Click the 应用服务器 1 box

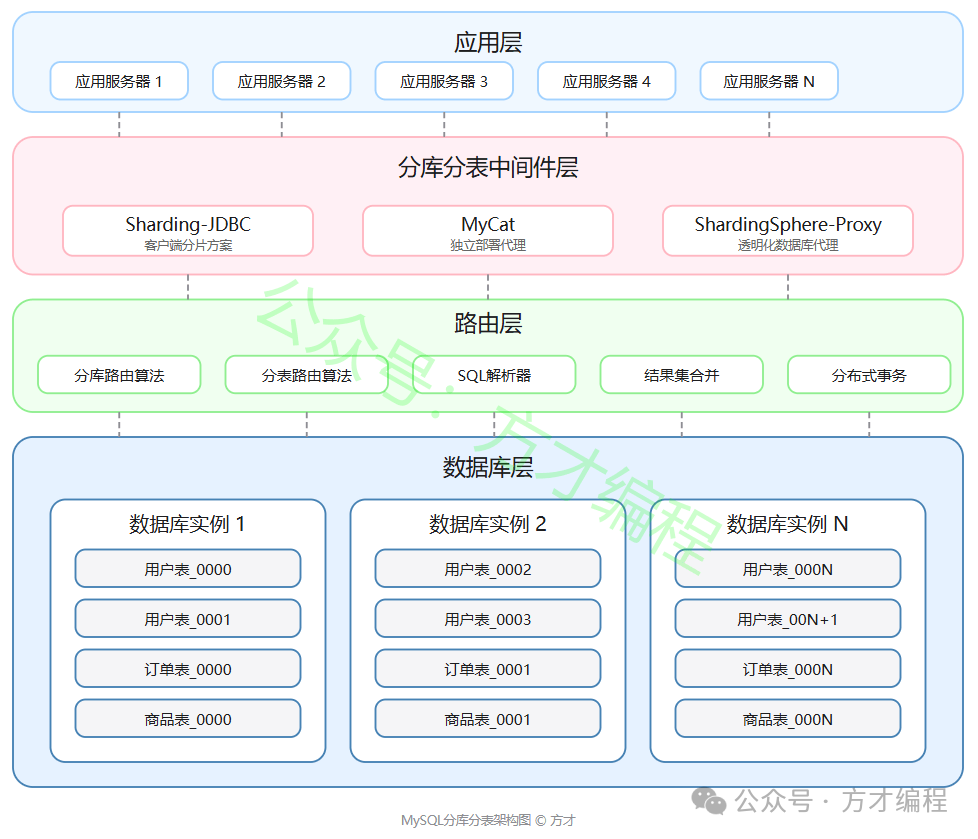coord(119,81)
